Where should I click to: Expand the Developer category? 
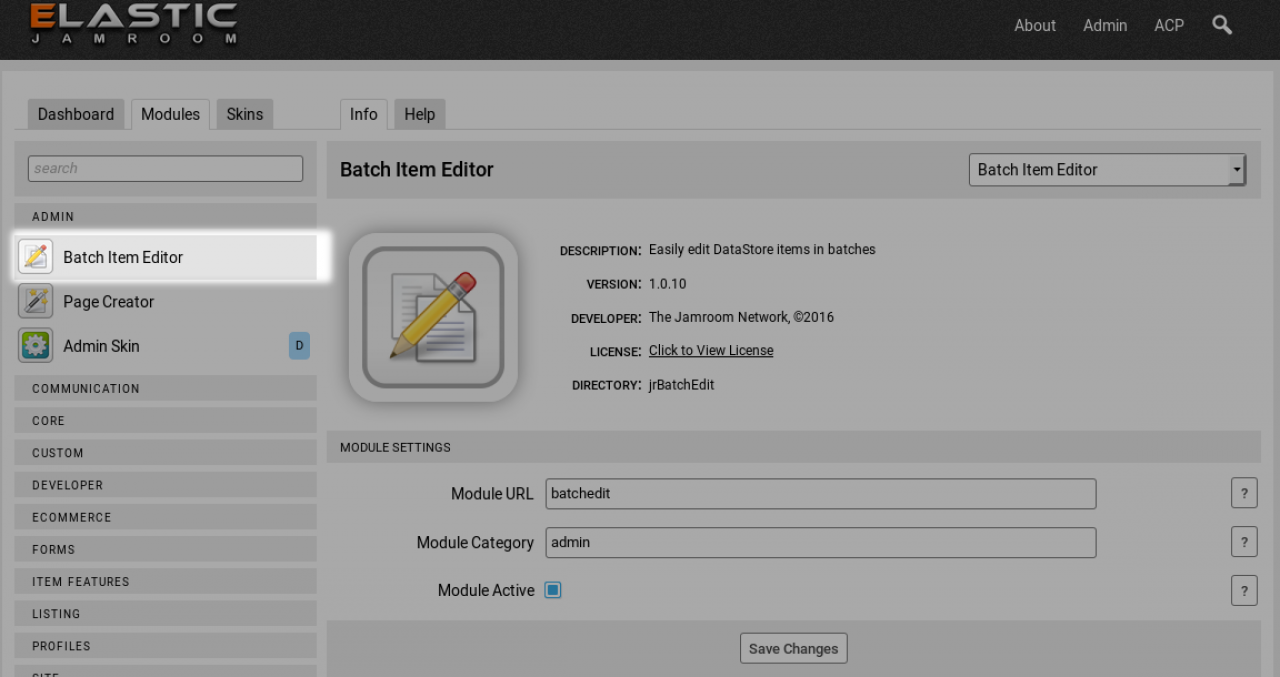click(x=165, y=485)
